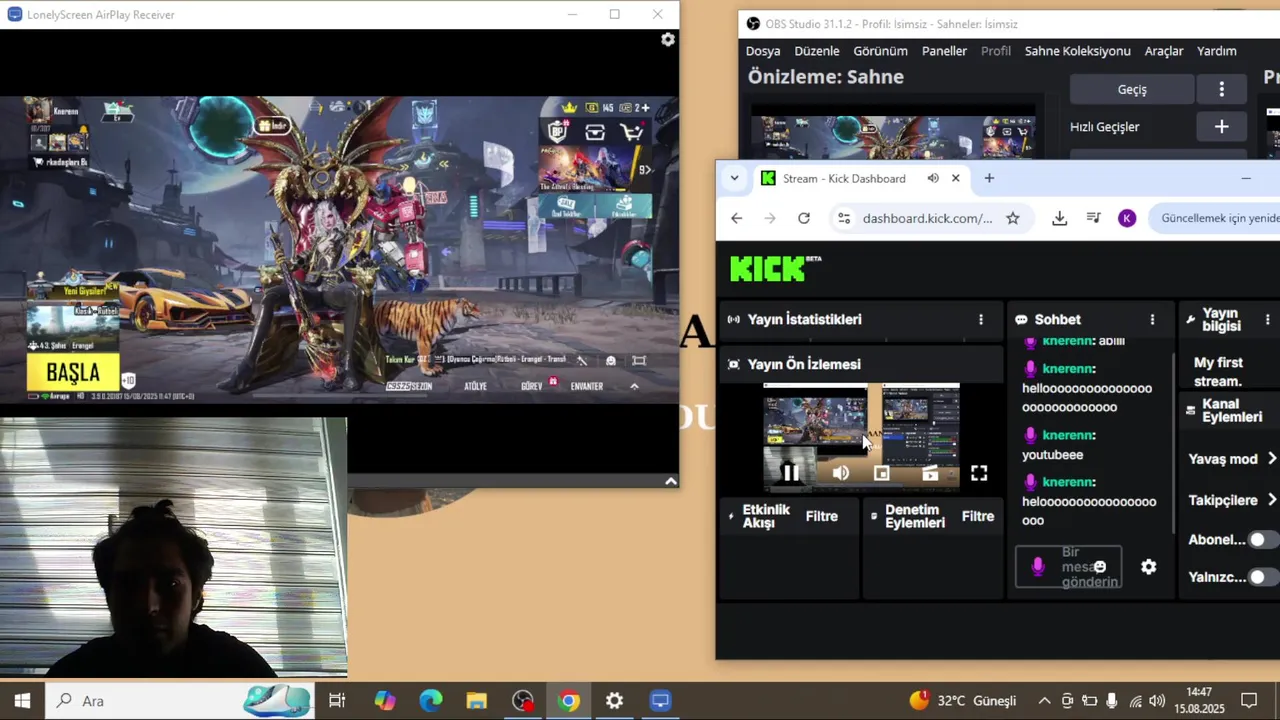Screen dimensions: 1280x720
Task: Add quick transition with plus beside Hızlı Geçişler
Action: (1221, 127)
